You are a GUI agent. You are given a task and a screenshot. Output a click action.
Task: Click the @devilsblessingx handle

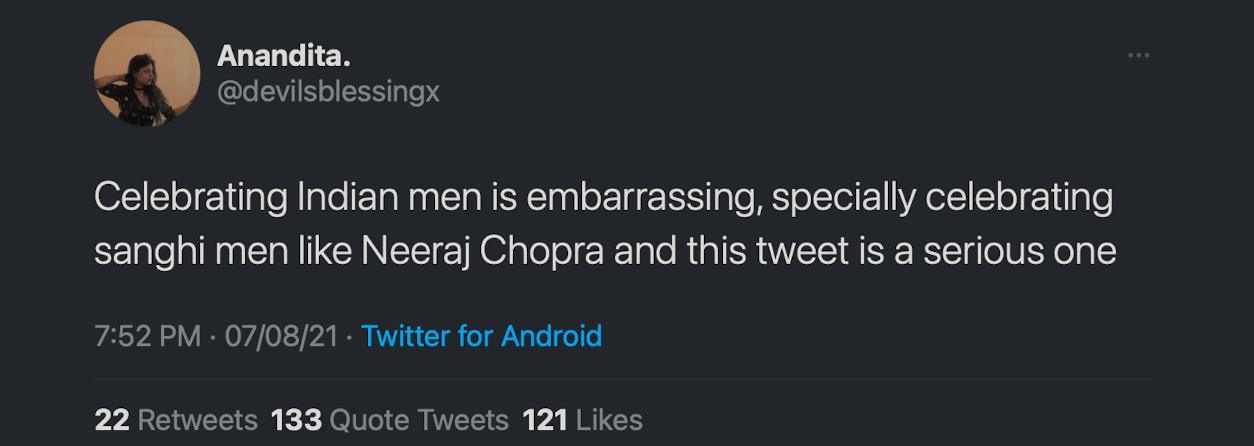click(x=328, y=92)
